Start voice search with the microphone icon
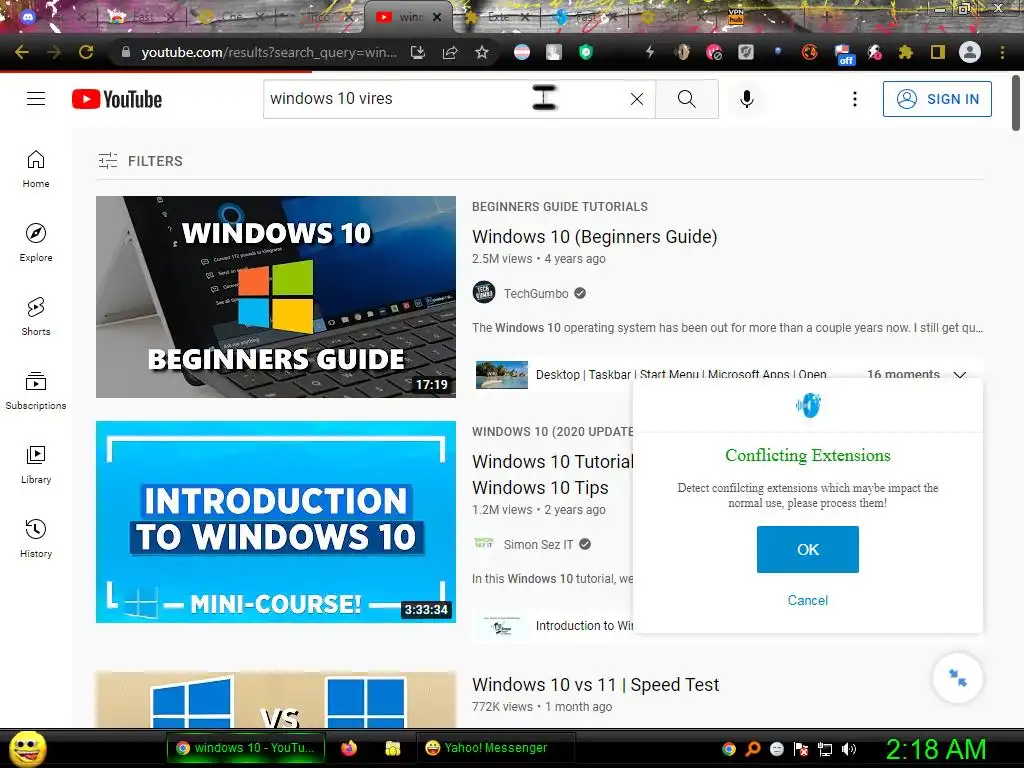Image resolution: width=1024 pixels, height=768 pixels. (x=746, y=99)
